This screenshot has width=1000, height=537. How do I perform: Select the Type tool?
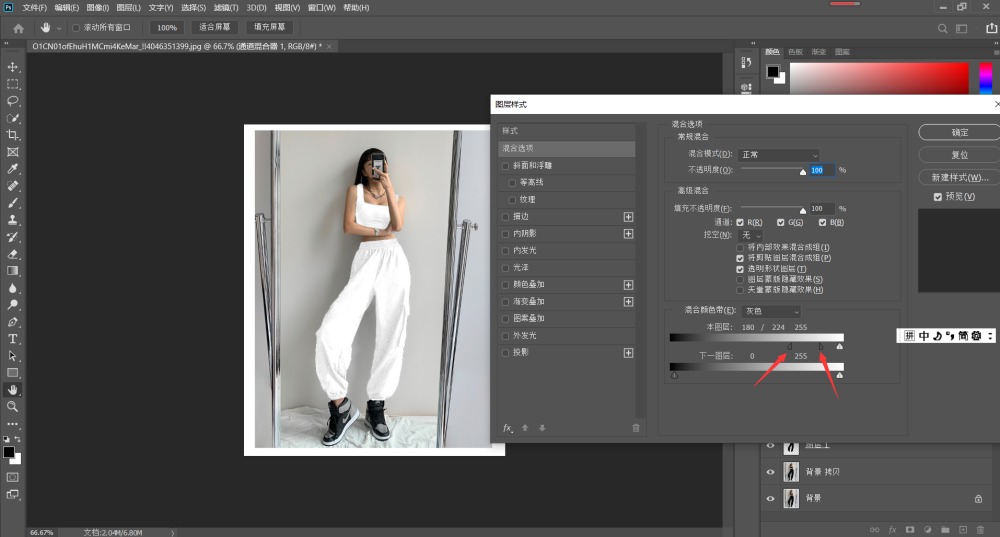tap(12, 339)
